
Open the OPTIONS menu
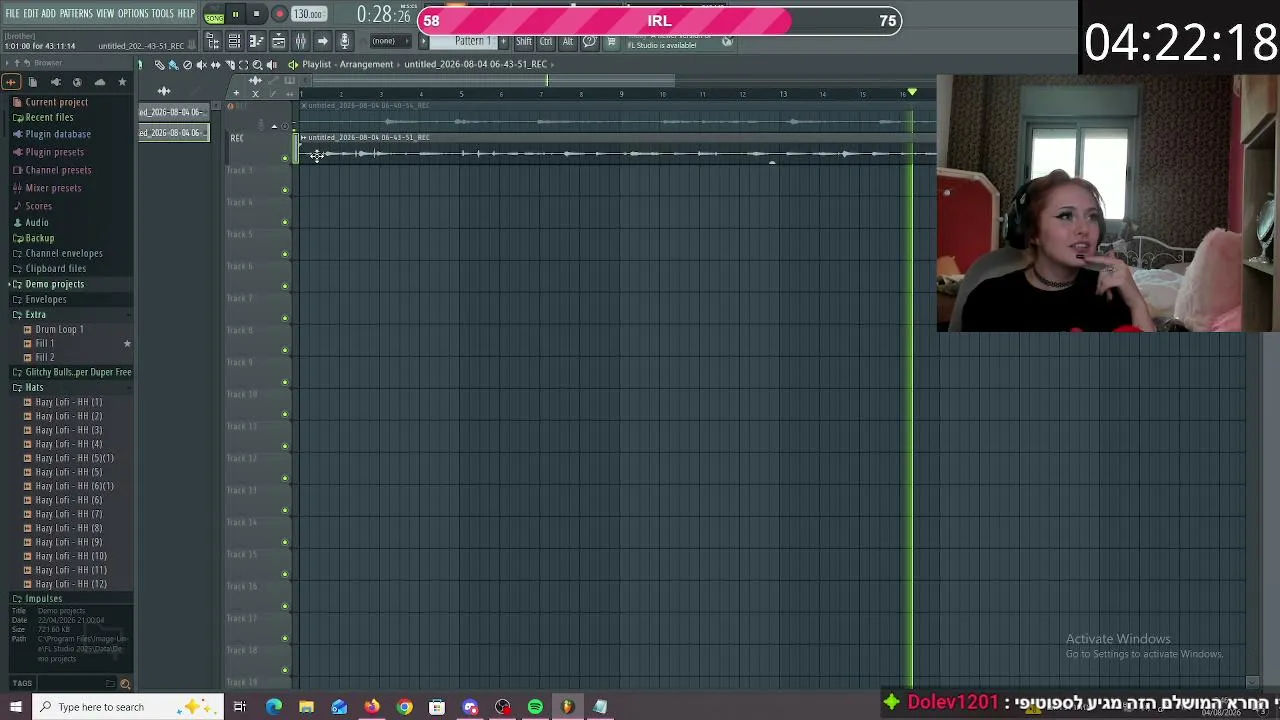[x=133, y=13]
